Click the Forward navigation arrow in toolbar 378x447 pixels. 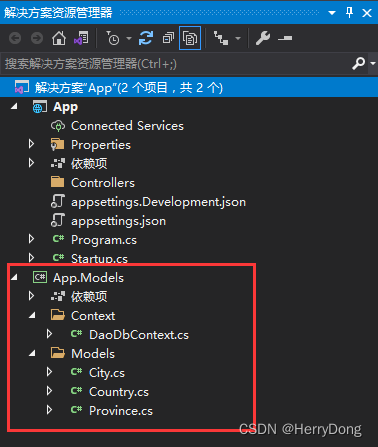pyautogui.click(x=37, y=38)
